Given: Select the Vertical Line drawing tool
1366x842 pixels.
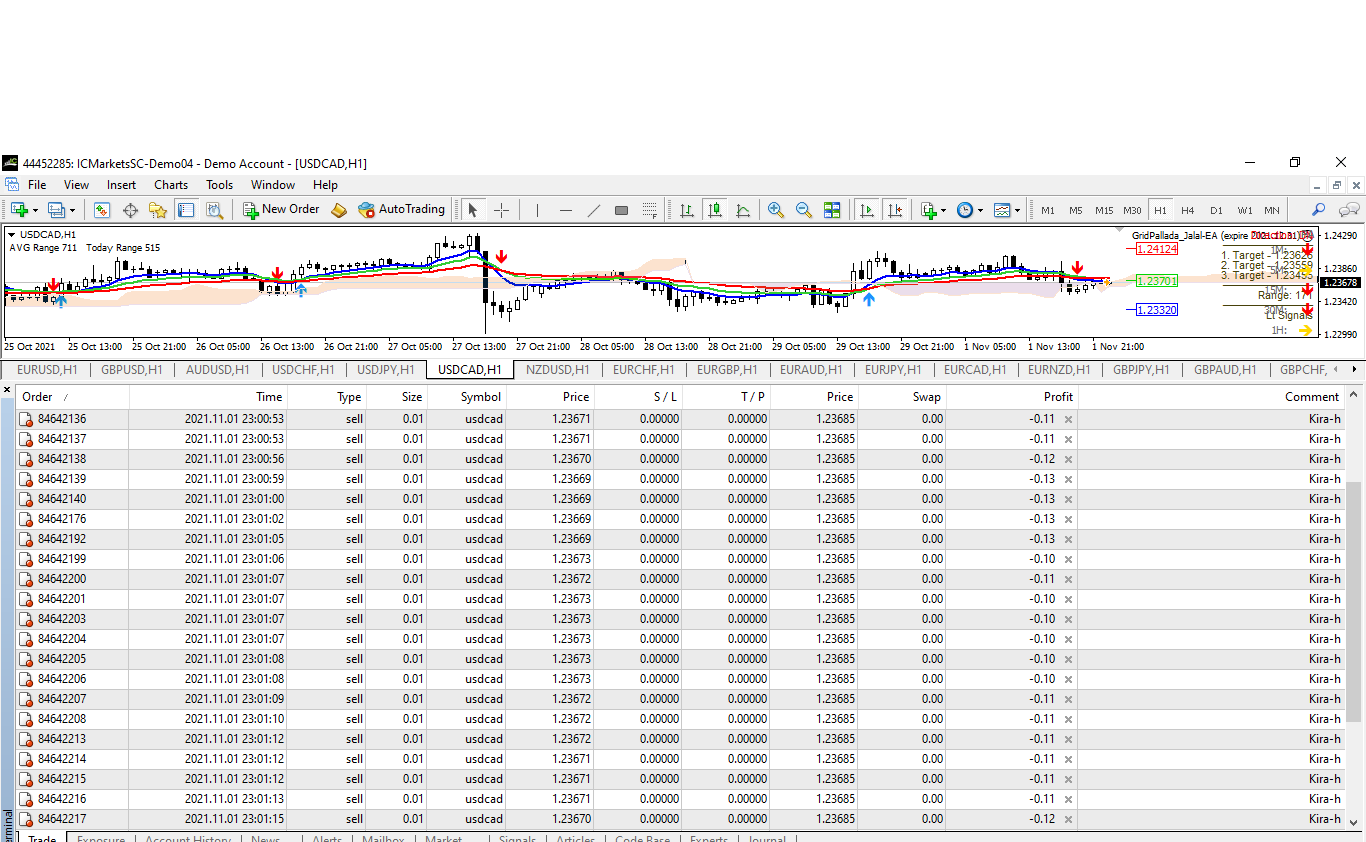Looking at the screenshot, I should click(537, 210).
